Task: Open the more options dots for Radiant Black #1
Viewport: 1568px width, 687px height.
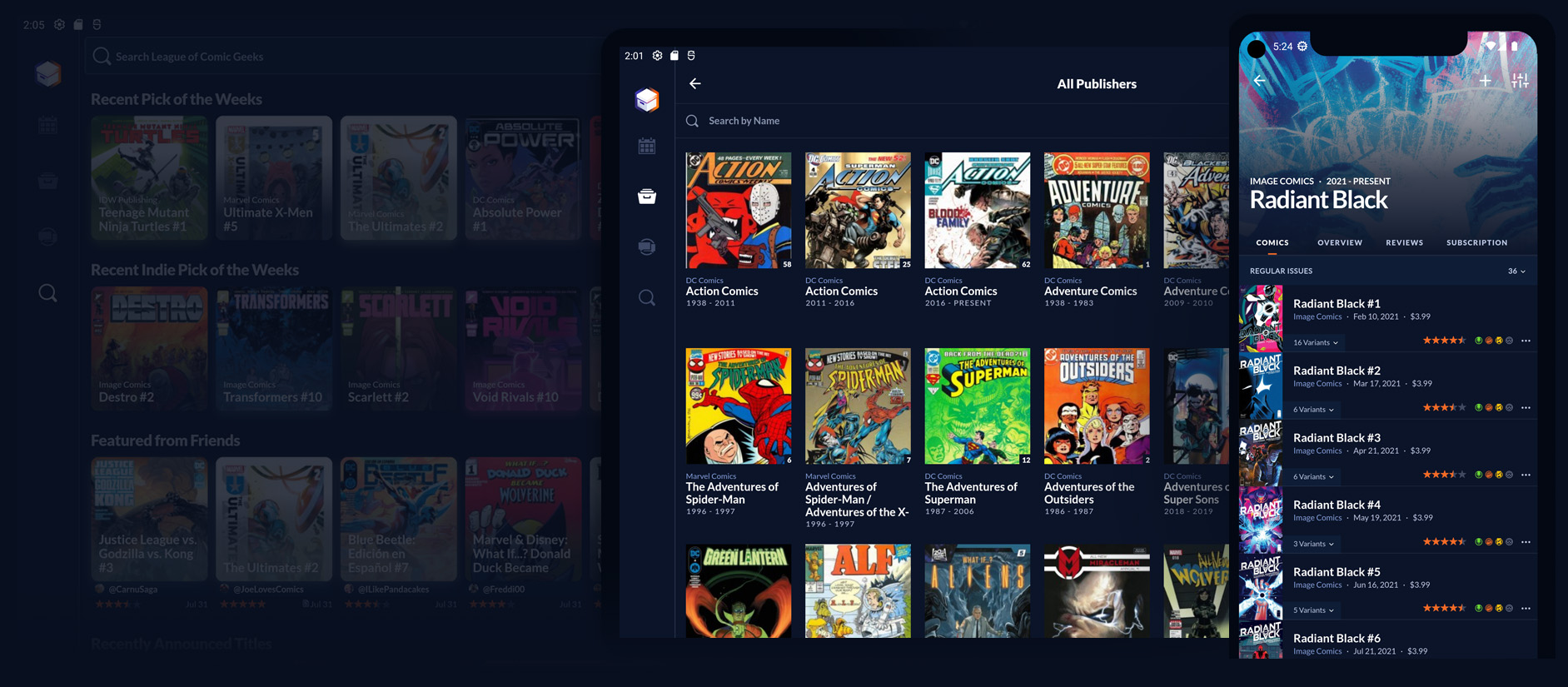Action: pos(1526,341)
